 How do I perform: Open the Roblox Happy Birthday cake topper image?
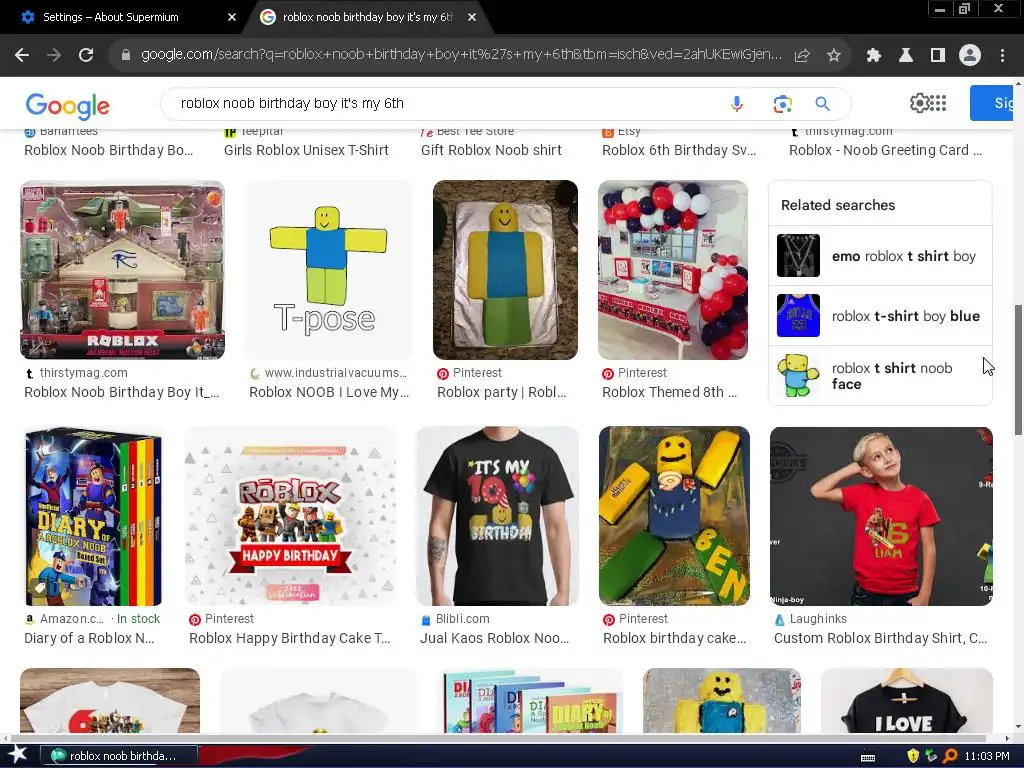pos(290,516)
